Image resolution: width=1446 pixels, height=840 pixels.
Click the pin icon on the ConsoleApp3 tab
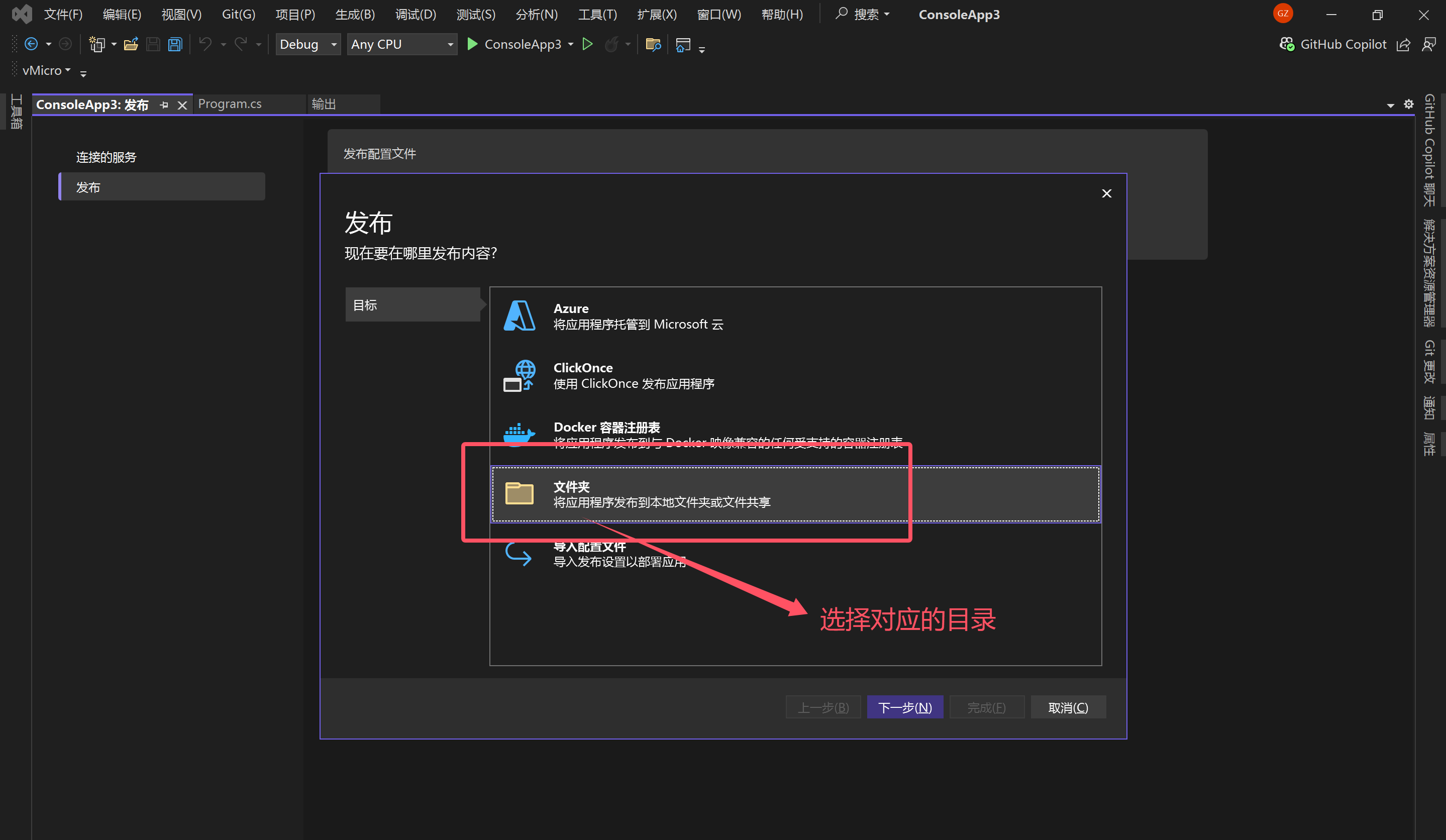click(164, 105)
